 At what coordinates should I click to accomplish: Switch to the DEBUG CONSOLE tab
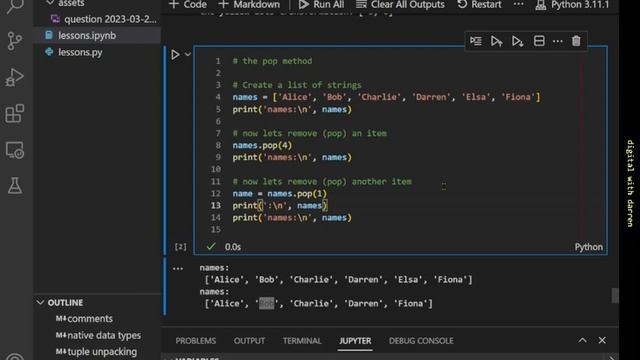pyautogui.click(x=421, y=340)
